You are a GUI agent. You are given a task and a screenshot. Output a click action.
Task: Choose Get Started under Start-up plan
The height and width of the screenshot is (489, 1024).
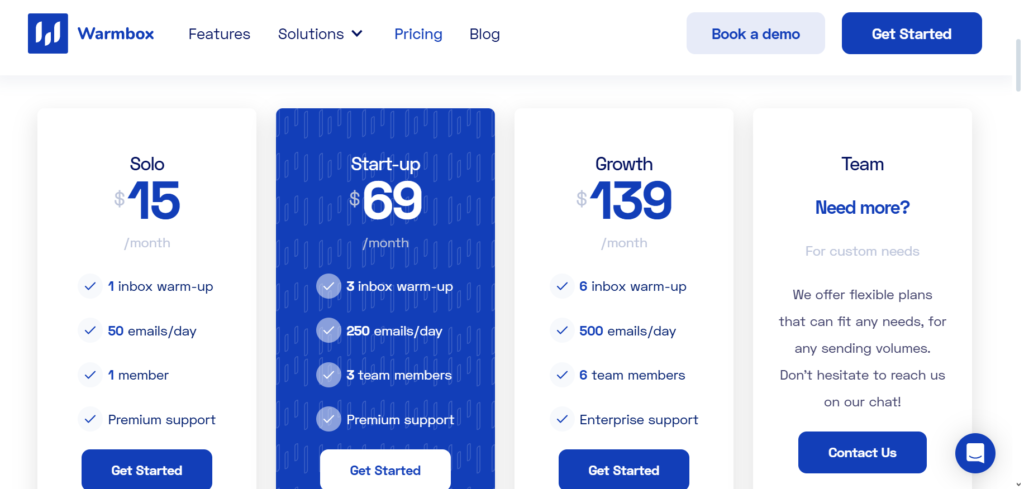(385, 469)
